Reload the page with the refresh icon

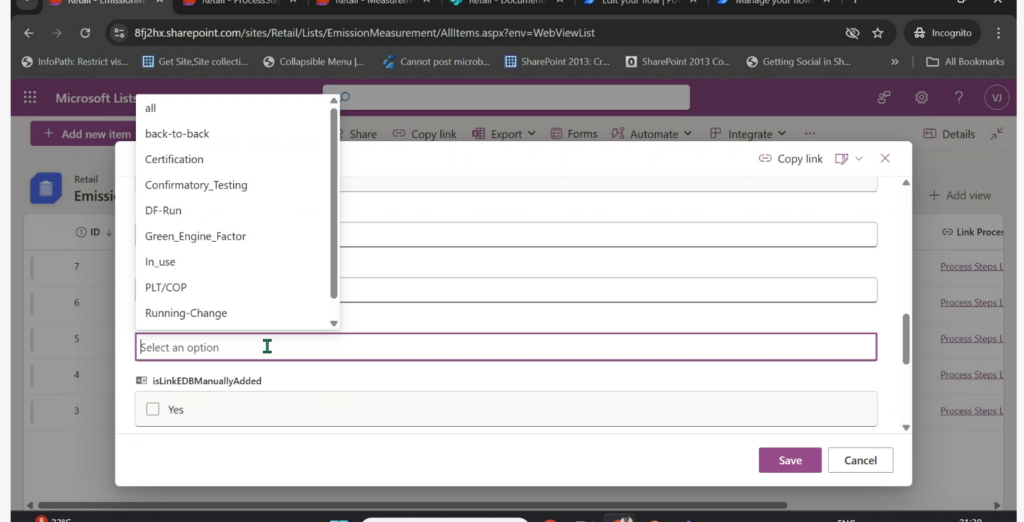point(85,33)
